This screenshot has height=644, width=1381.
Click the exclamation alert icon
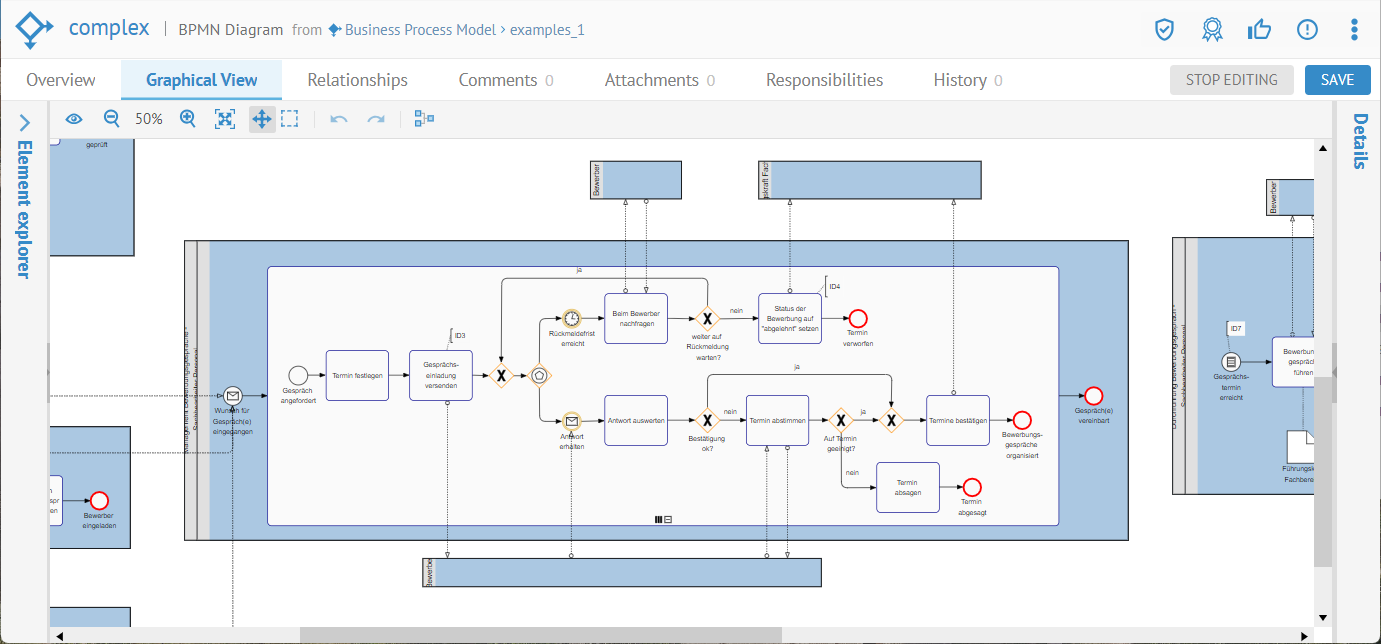[1307, 29]
